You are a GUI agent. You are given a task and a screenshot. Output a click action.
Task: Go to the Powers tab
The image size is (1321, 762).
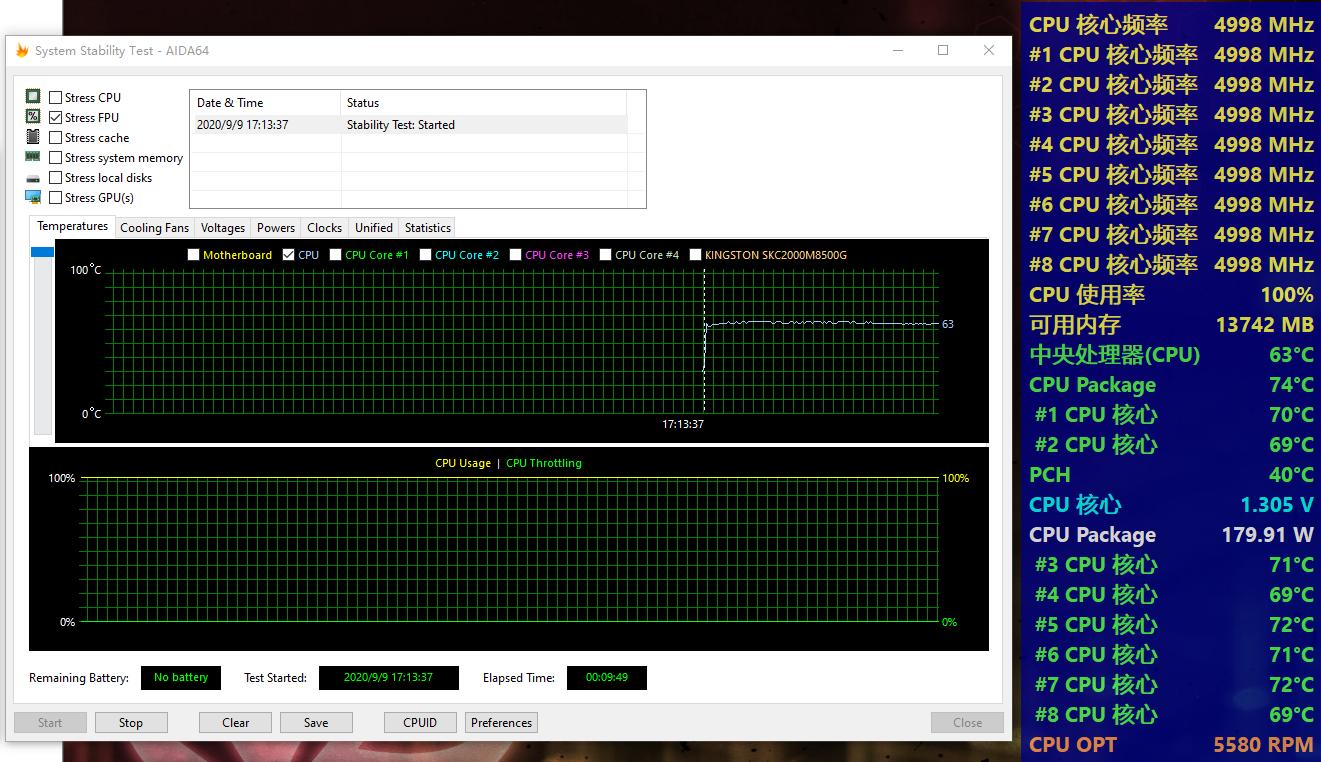[276, 228]
